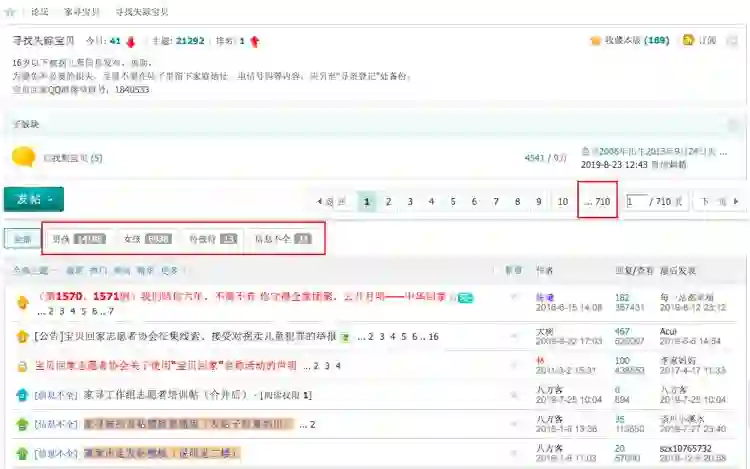This screenshot has height=469, width=750.
Task: Click the current page 1 button
Action: point(367,202)
